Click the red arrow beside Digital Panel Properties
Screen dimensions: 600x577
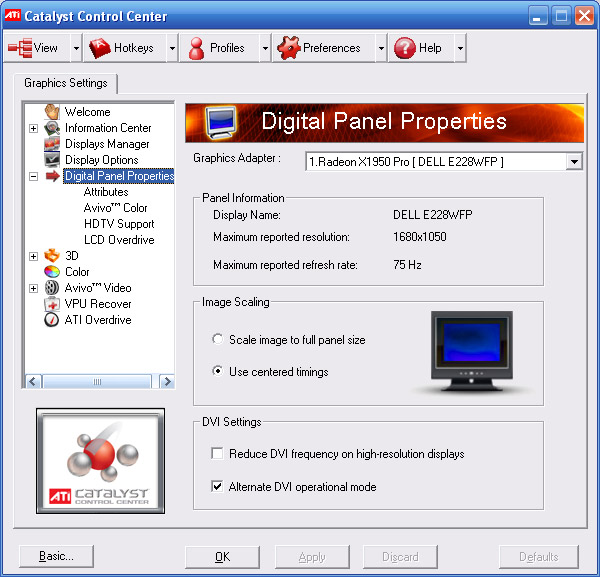52,176
